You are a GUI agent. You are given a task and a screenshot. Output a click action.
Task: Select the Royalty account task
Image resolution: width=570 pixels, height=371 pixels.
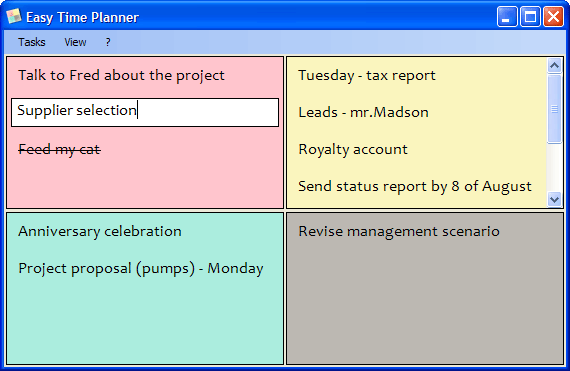pyautogui.click(x=353, y=149)
